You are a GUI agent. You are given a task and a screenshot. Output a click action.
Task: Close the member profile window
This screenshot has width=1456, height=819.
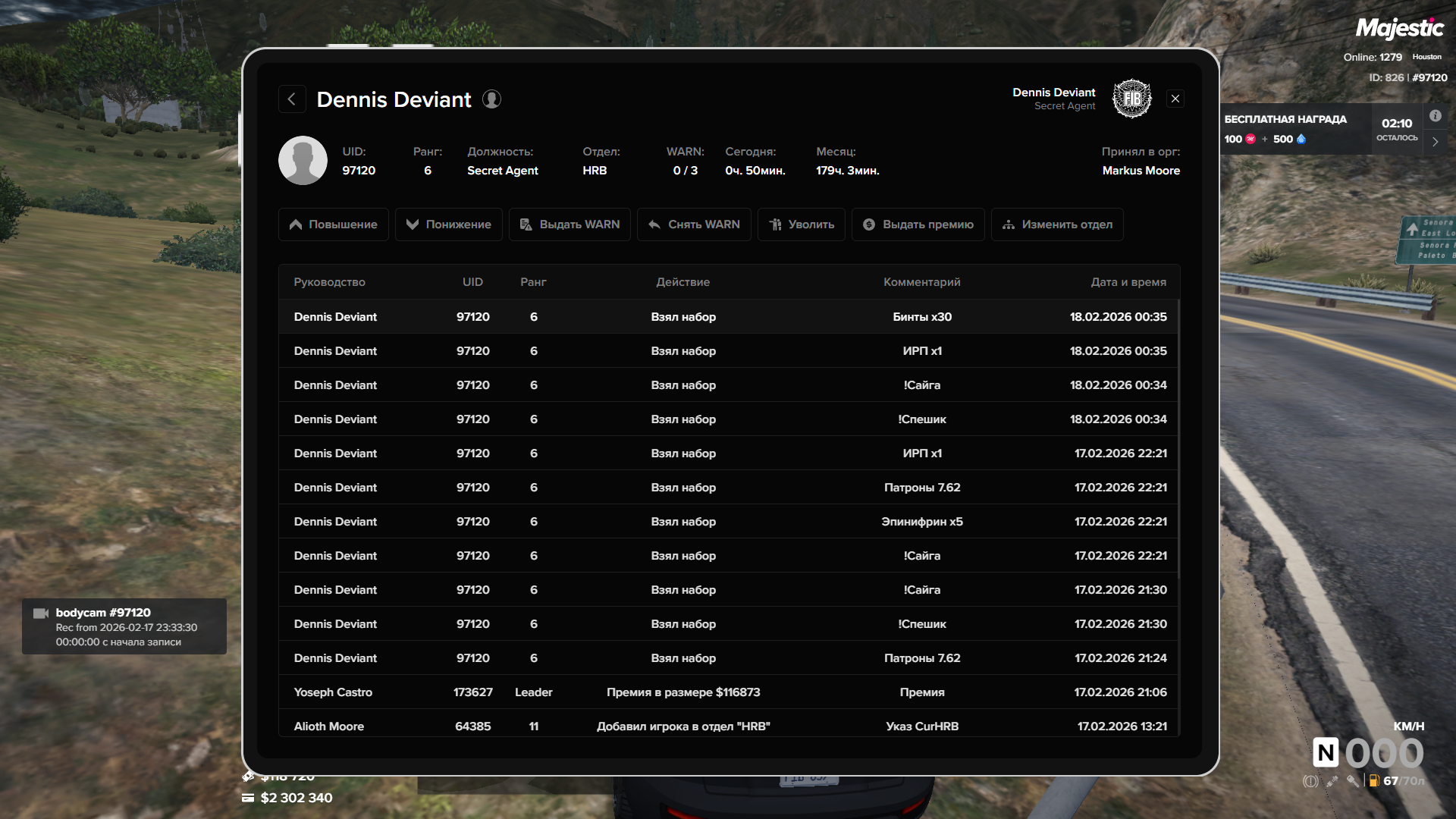(x=1175, y=99)
